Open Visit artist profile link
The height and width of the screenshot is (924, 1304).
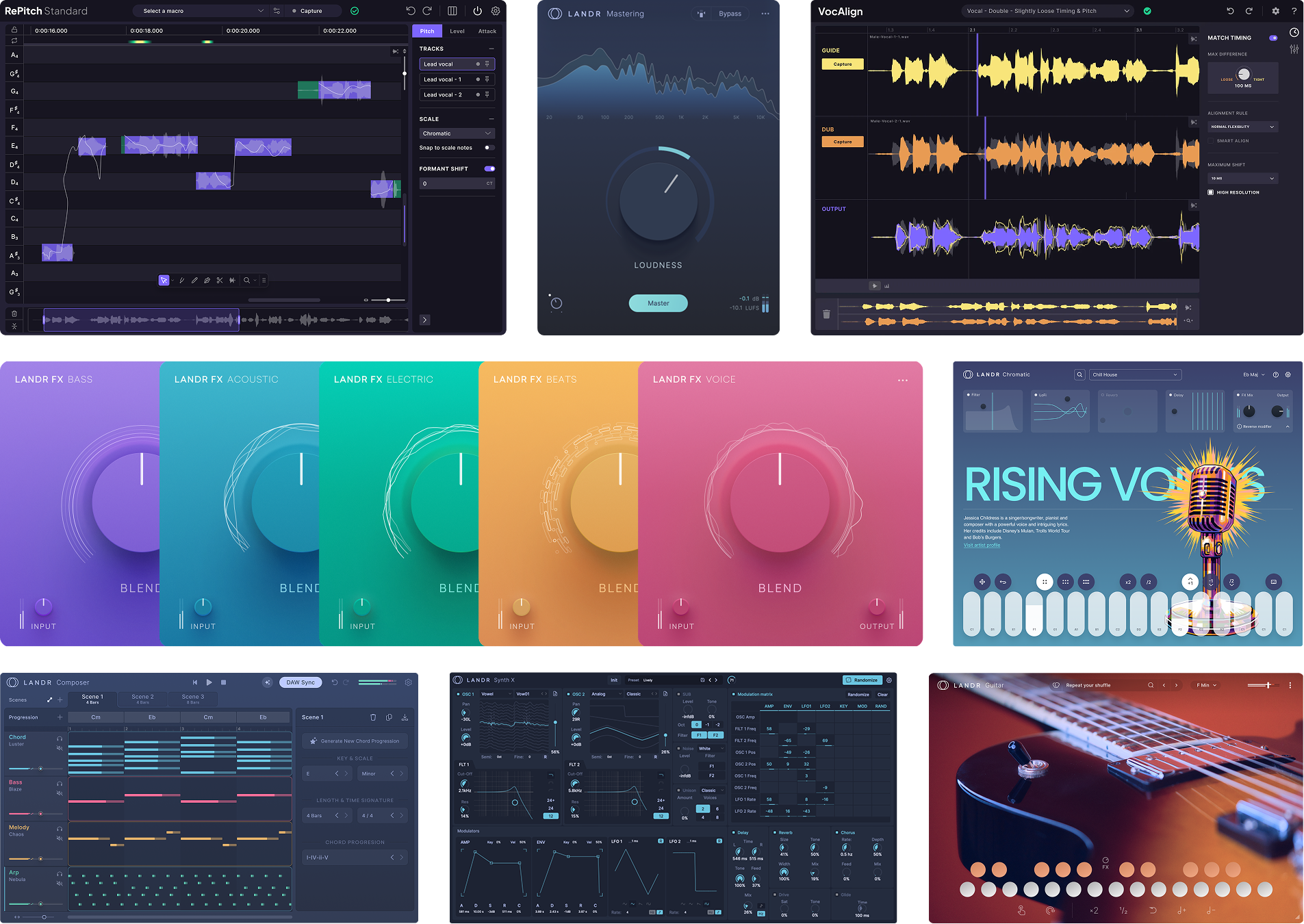tap(982, 546)
